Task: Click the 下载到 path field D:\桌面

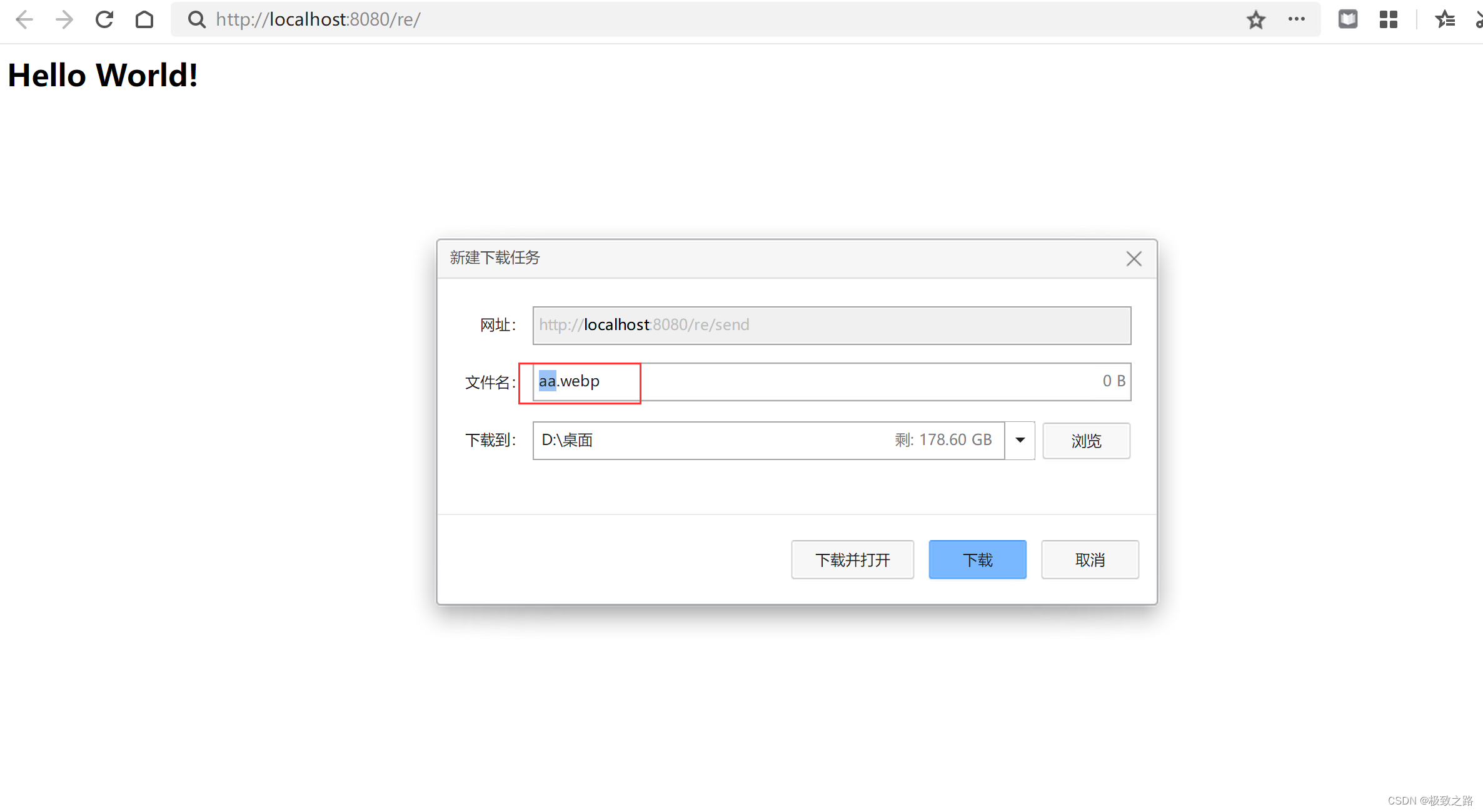Action: click(768, 440)
